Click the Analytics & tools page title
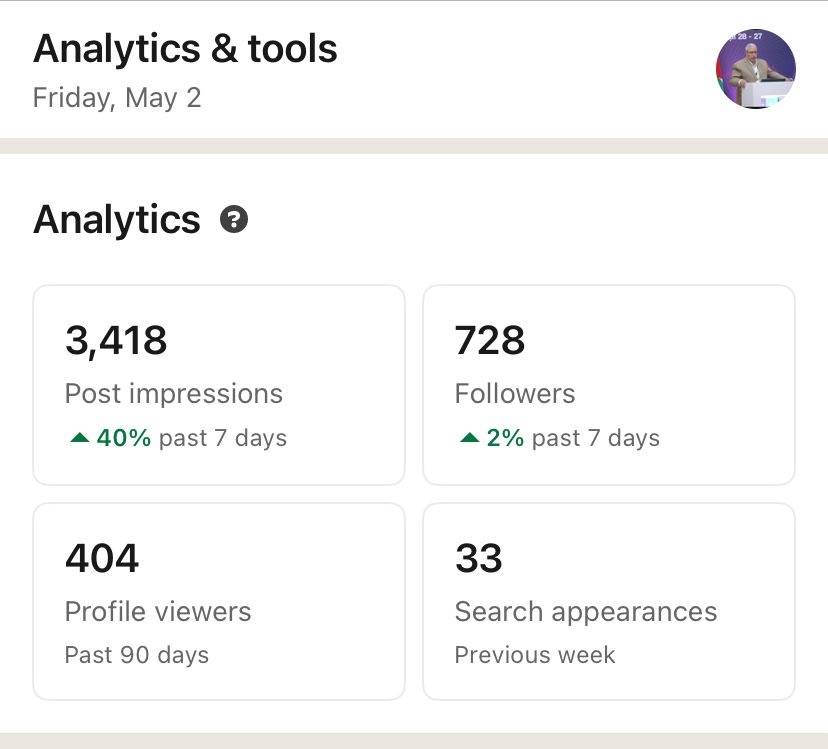 point(185,48)
